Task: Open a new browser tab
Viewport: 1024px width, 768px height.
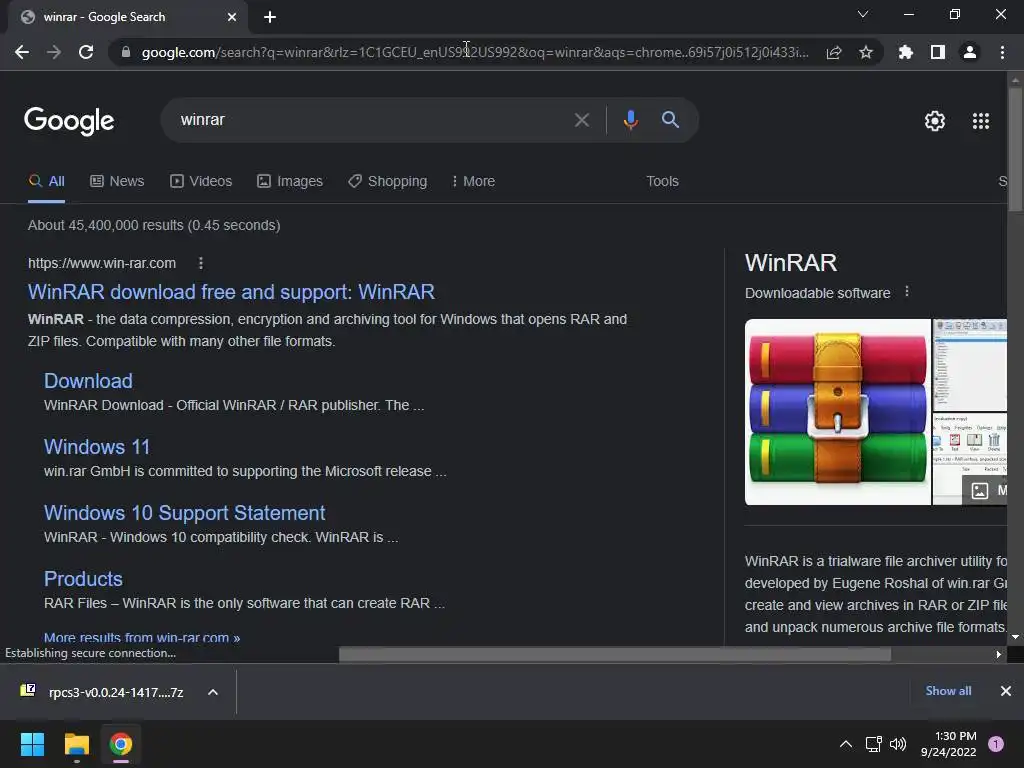Action: (270, 17)
